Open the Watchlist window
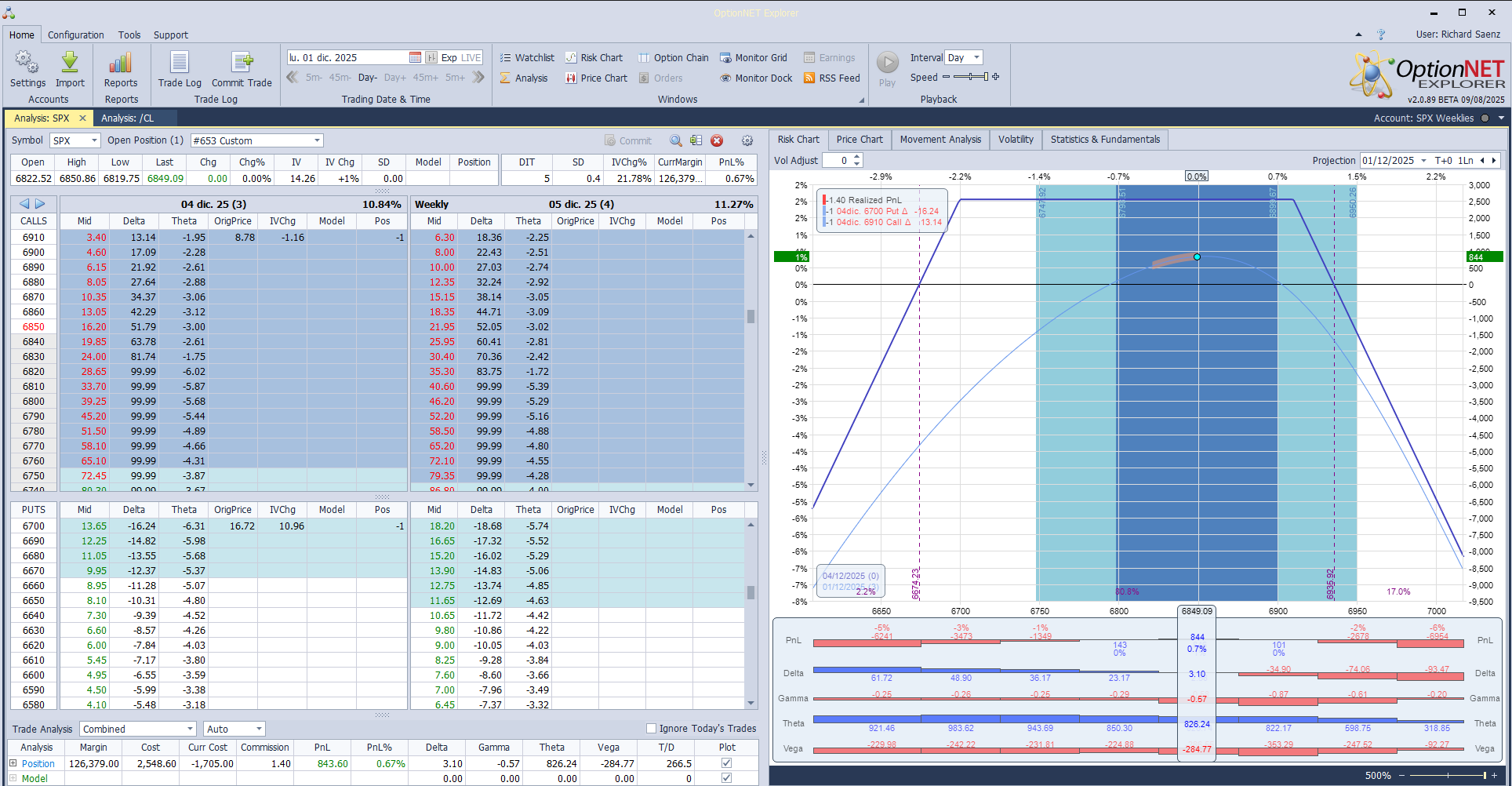This screenshot has width=1512, height=786. point(527,57)
